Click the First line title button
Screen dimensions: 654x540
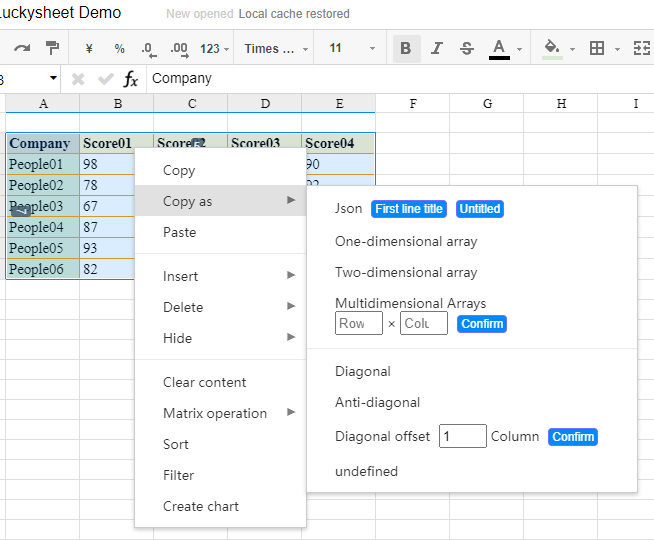pos(409,209)
